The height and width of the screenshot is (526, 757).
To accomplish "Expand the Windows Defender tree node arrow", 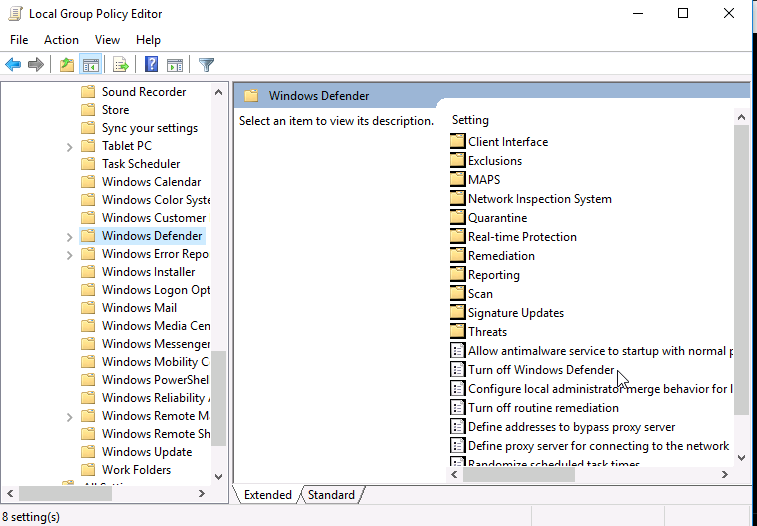I will pos(70,236).
